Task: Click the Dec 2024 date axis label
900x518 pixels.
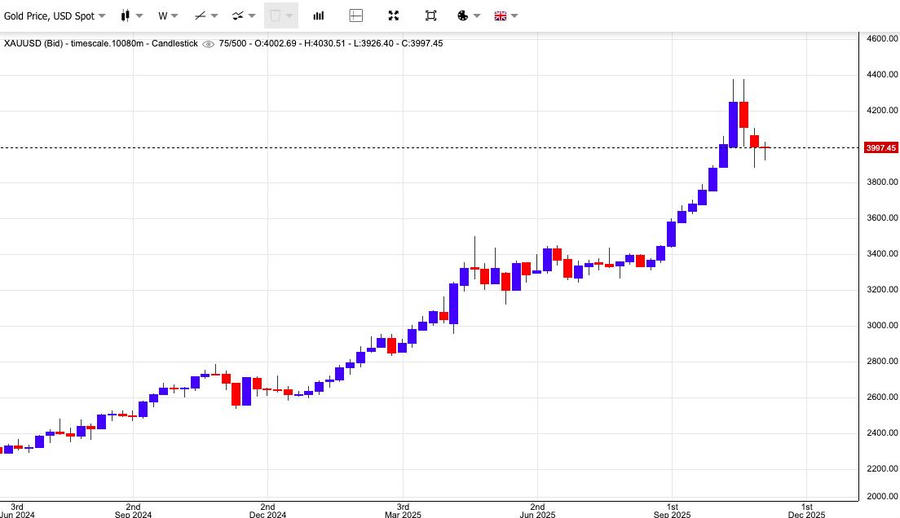Action: coord(268,512)
